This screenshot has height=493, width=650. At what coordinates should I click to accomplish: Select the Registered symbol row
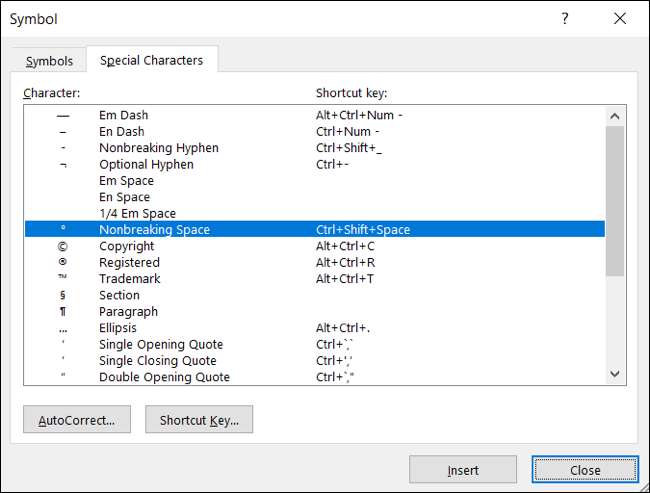pos(128,262)
